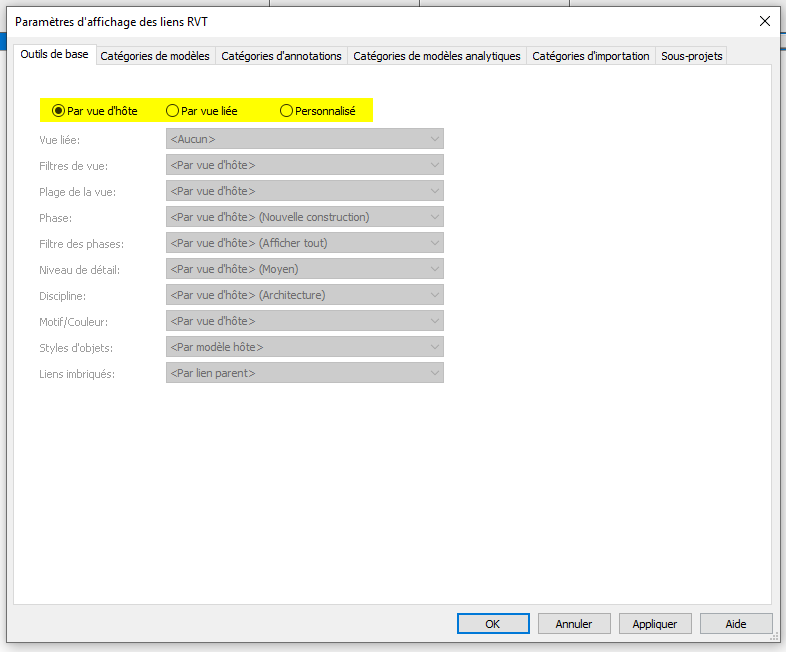The width and height of the screenshot is (786, 652).
Task: Open the 'Plage de la vue' combo box
Action: (x=304, y=191)
